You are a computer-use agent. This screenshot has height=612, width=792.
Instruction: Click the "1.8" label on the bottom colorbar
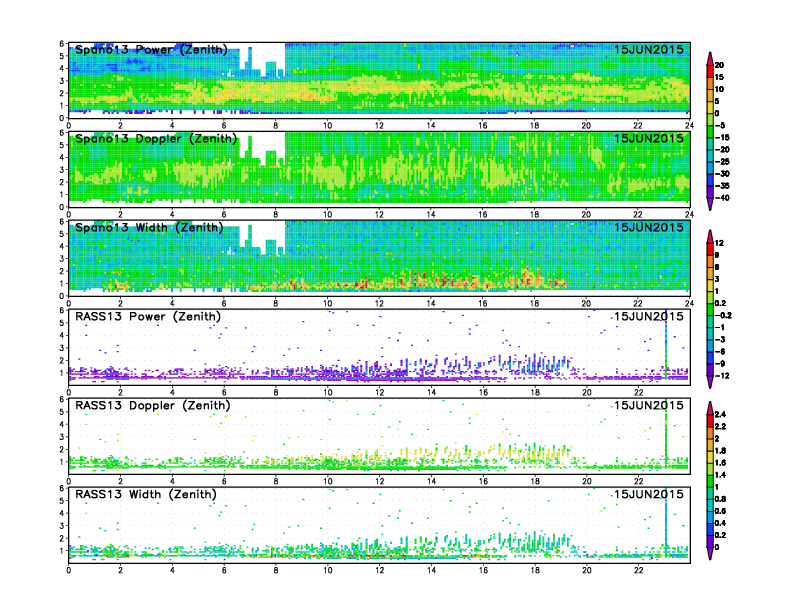[720, 450]
